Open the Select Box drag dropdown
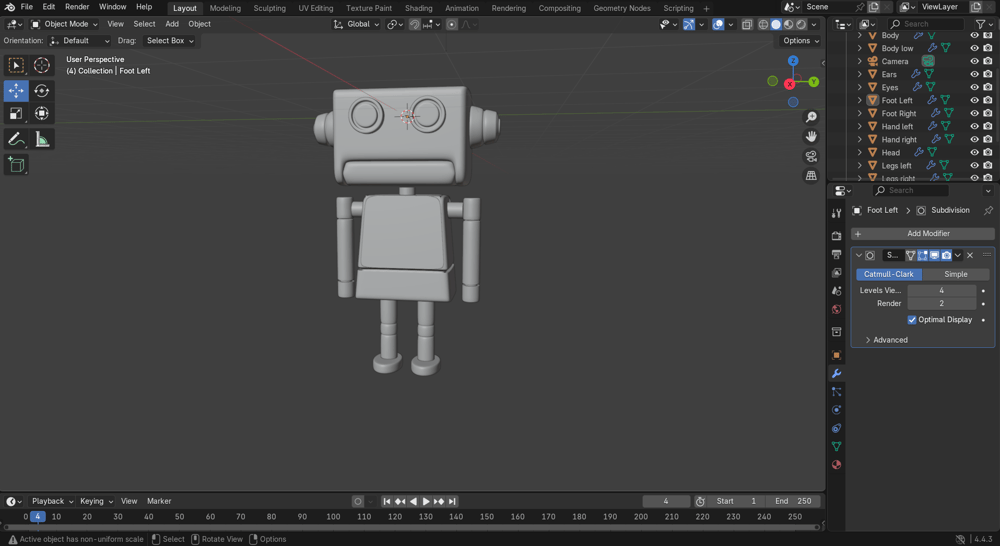1000x546 pixels. click(168, 41)
